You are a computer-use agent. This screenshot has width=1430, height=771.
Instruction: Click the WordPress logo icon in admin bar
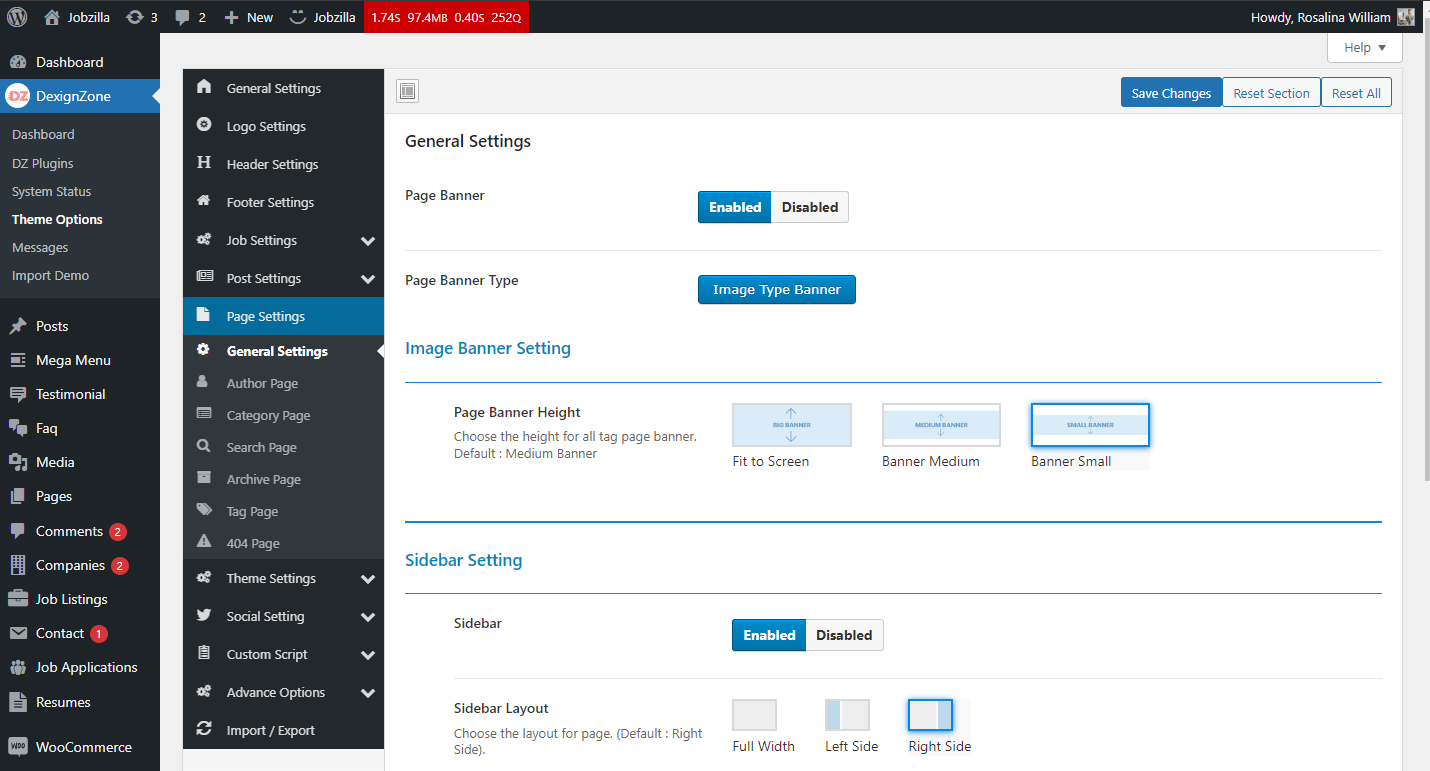coord(17,17)
